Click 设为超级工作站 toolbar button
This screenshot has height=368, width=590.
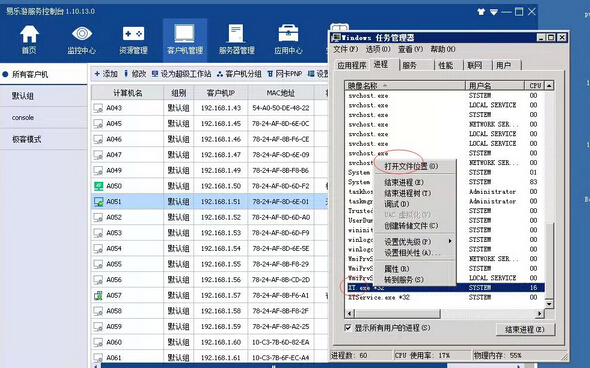[181, 74]
